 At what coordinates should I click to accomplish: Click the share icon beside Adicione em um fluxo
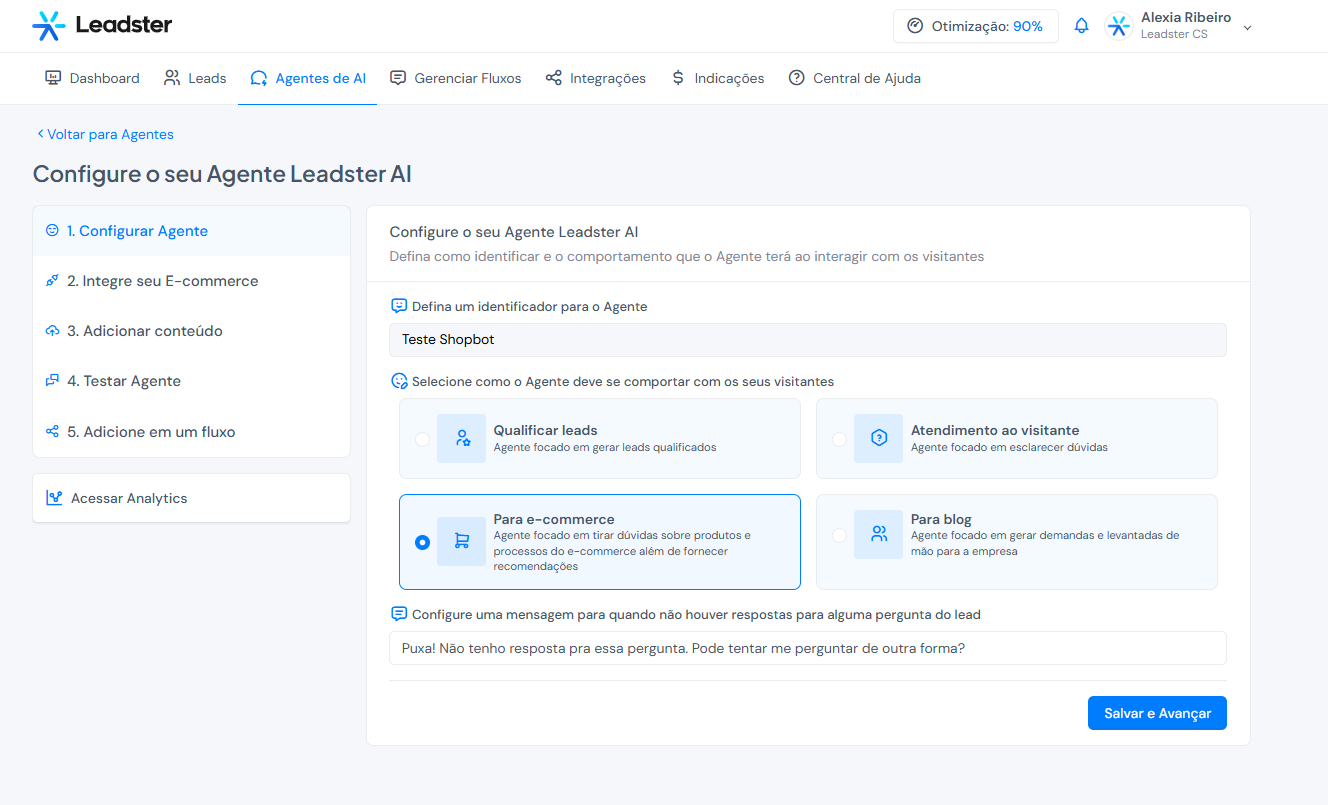pos(53,432)
